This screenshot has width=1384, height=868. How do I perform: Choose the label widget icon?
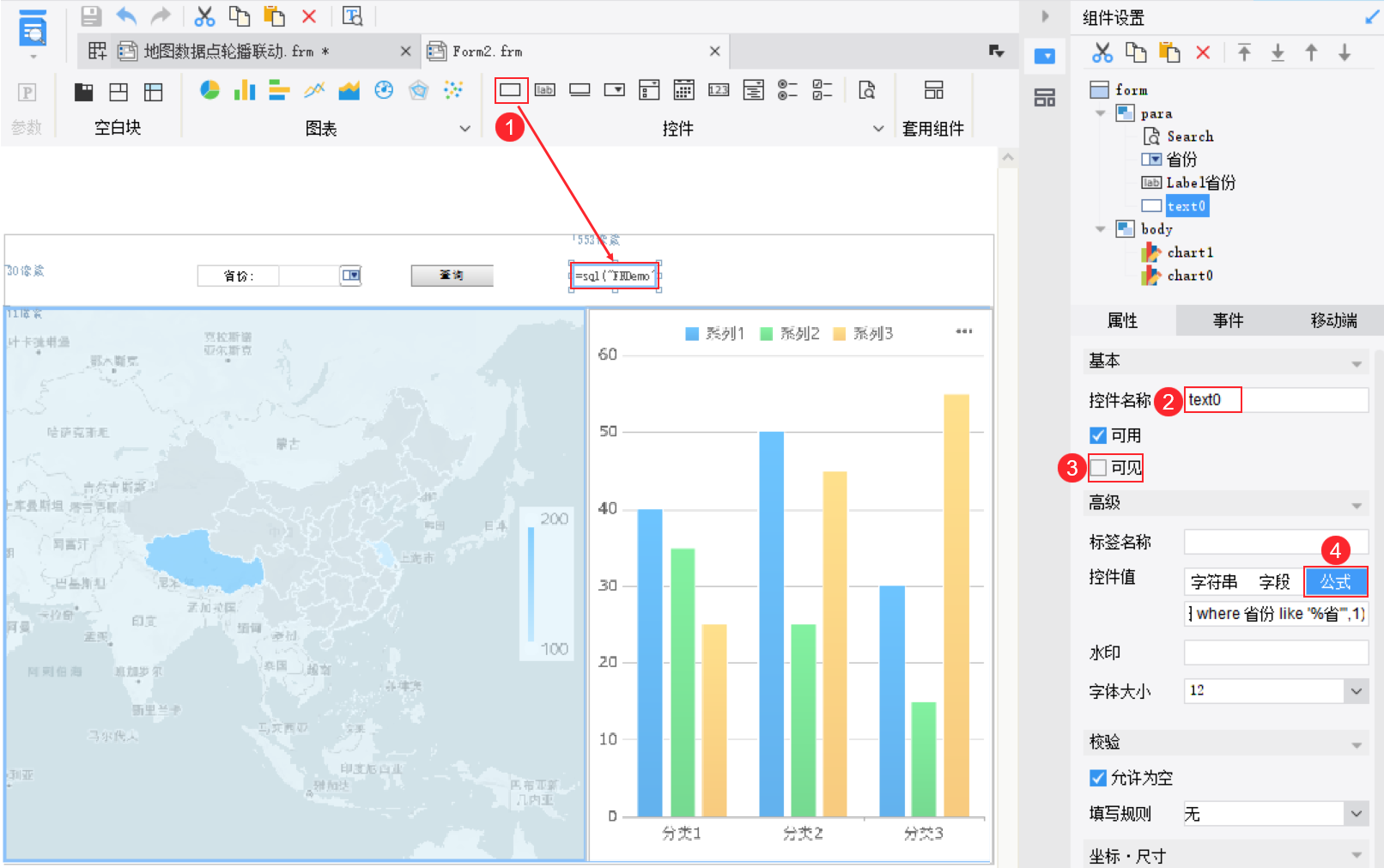pyautogui.click(x=545, y=90)
